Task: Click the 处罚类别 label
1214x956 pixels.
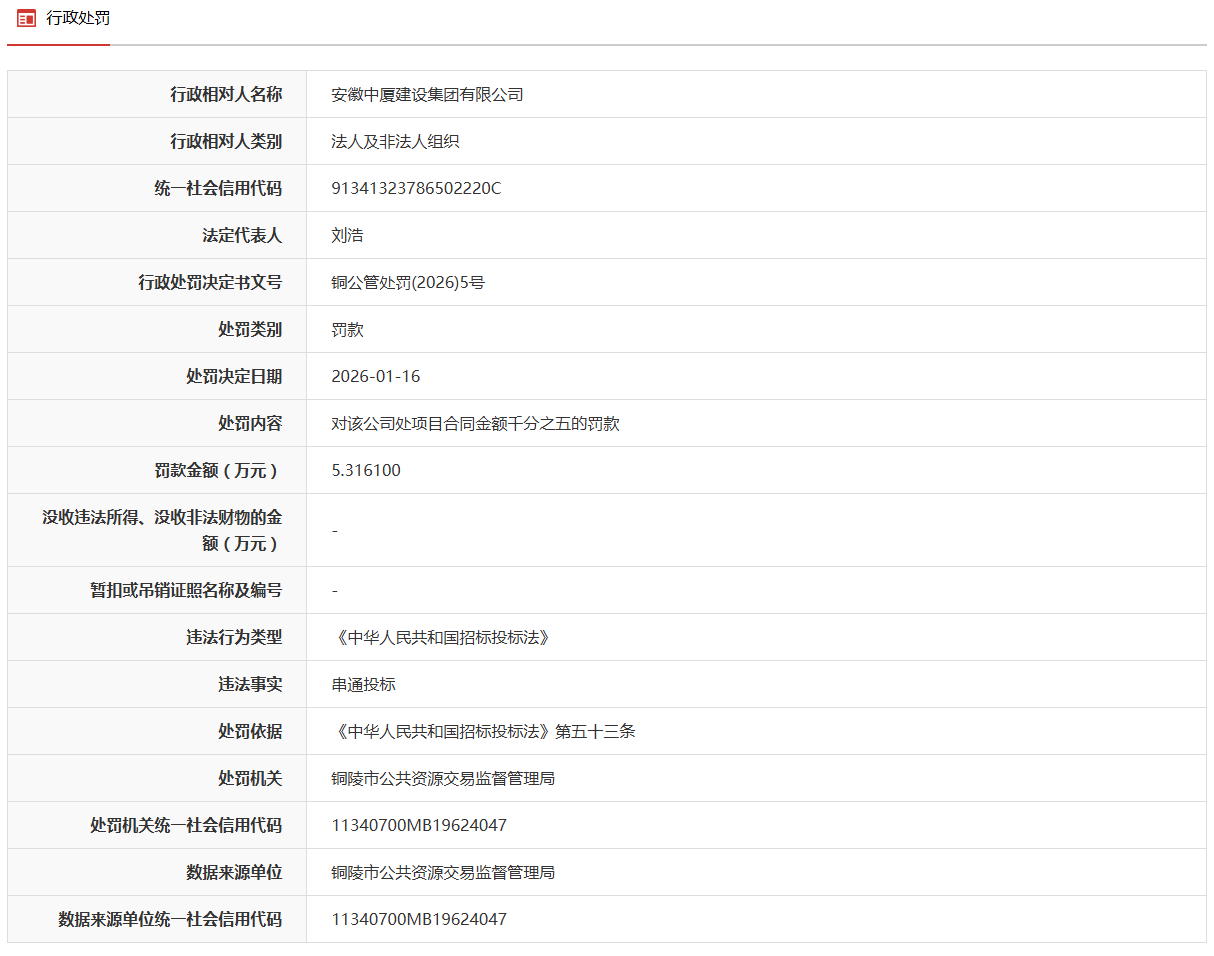Action: point(250,329)
